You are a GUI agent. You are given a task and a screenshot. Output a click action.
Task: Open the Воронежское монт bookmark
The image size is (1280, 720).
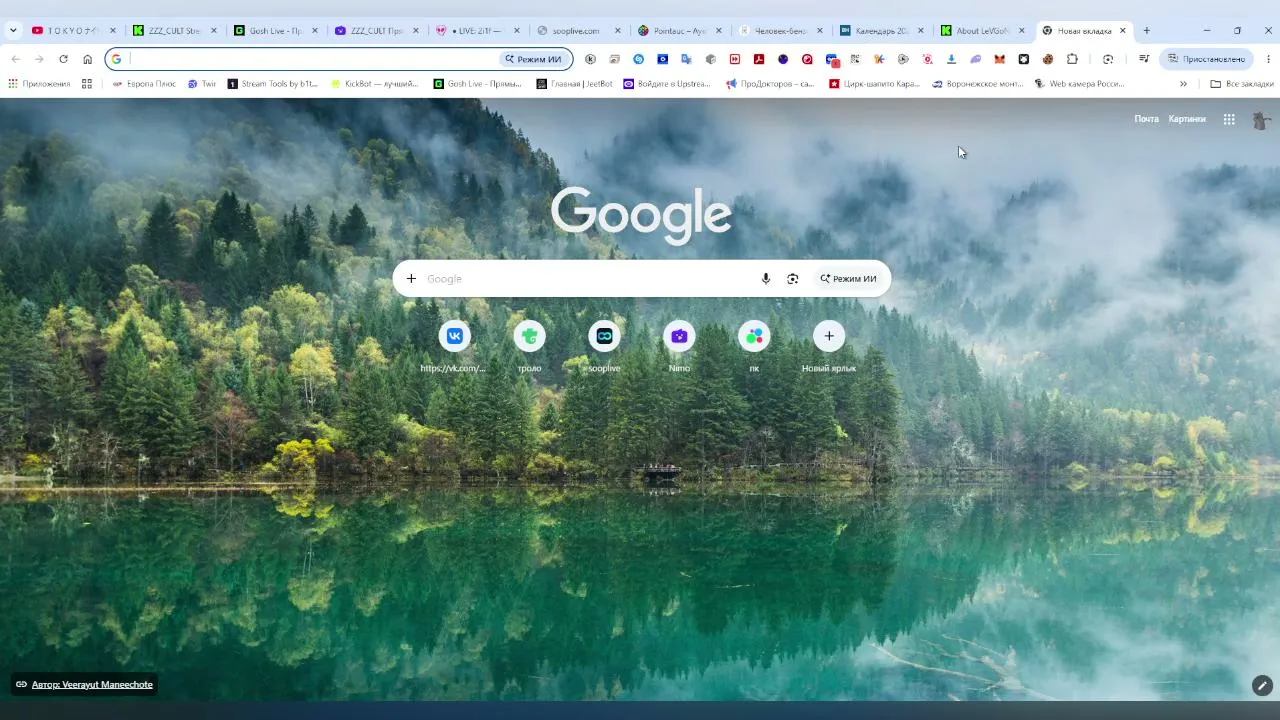click(977, 84)
